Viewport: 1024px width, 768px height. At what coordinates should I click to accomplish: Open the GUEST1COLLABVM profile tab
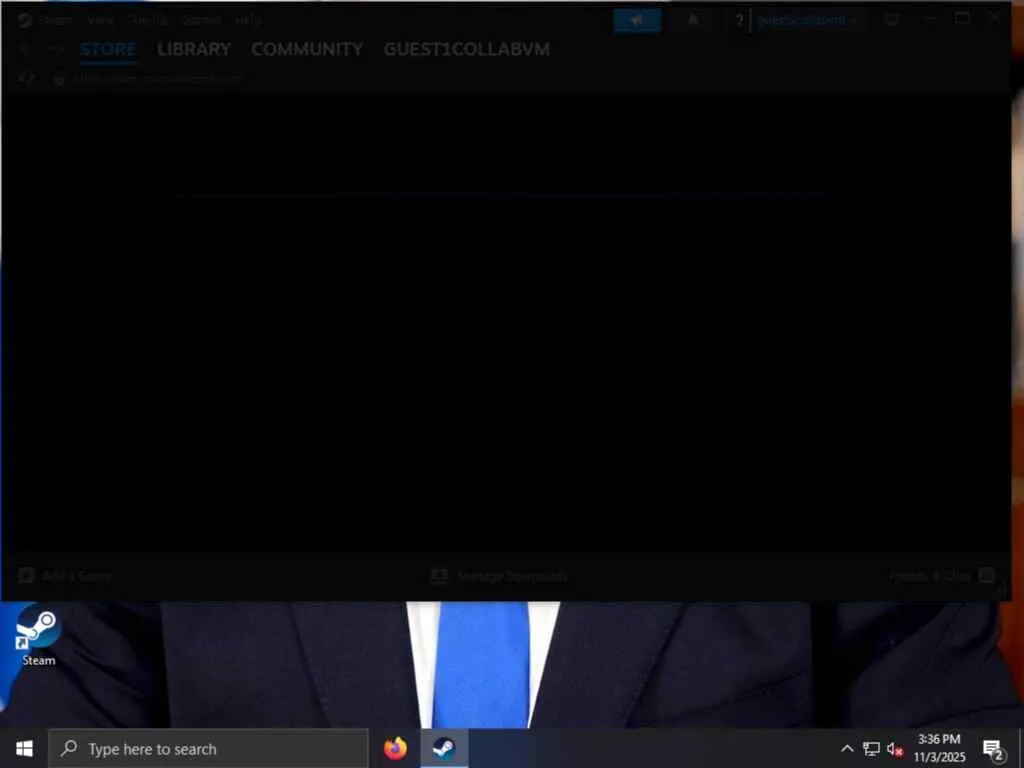[466, 50]
